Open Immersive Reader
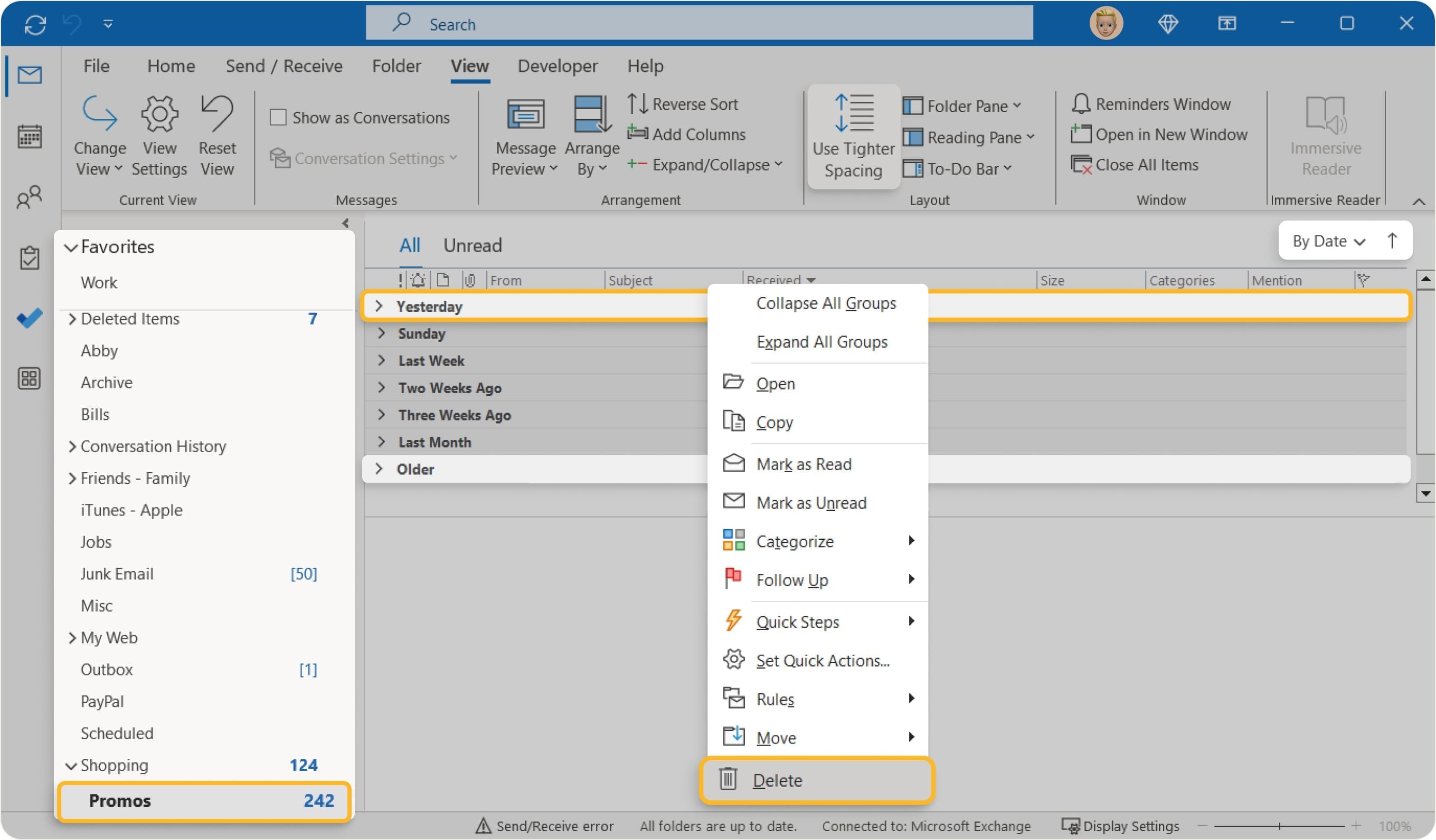 point(1326,137)
